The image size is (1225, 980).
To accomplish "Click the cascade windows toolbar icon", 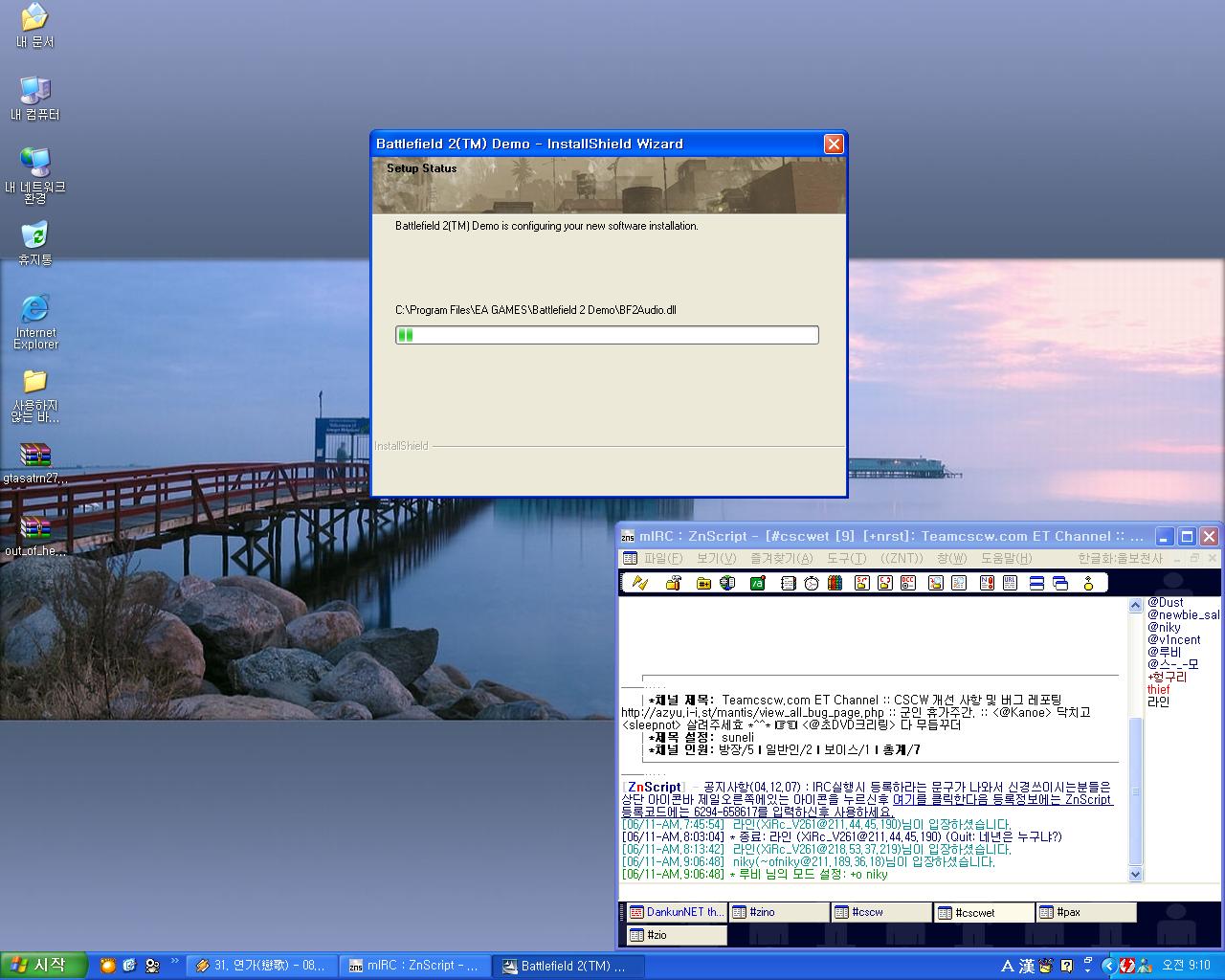I will click(x=1060, y=583).
